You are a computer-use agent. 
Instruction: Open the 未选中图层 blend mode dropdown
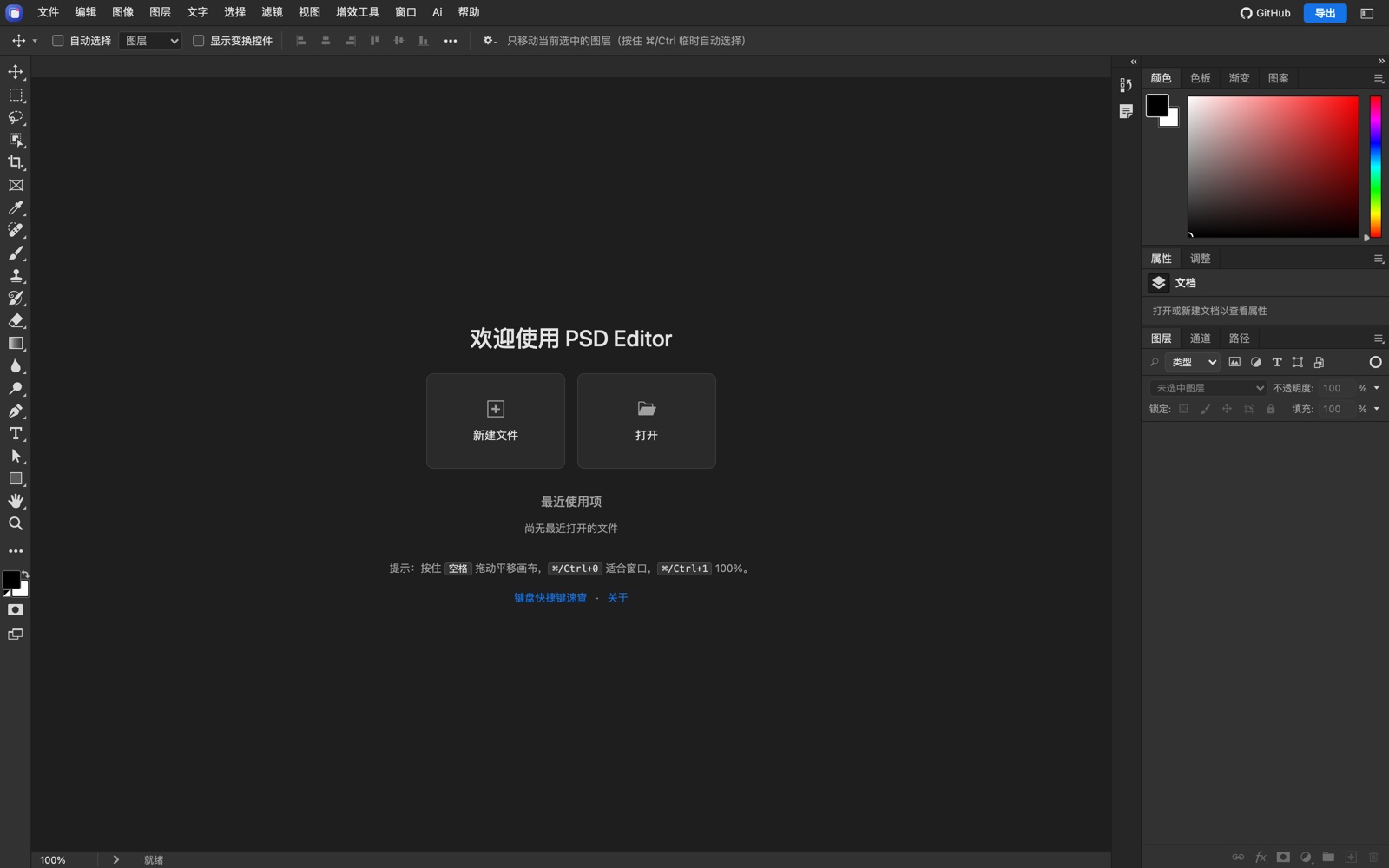click(x=1208, y=388)
